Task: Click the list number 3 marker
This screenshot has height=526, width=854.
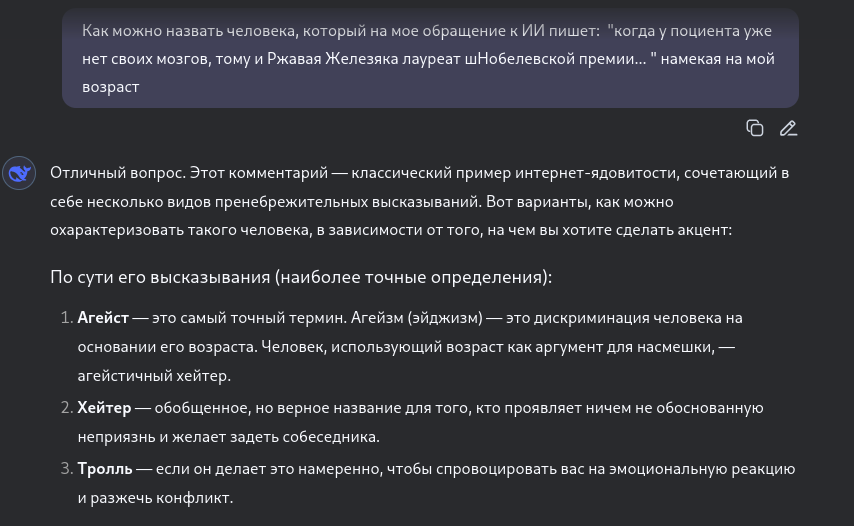Action: [x=66, y=469]
